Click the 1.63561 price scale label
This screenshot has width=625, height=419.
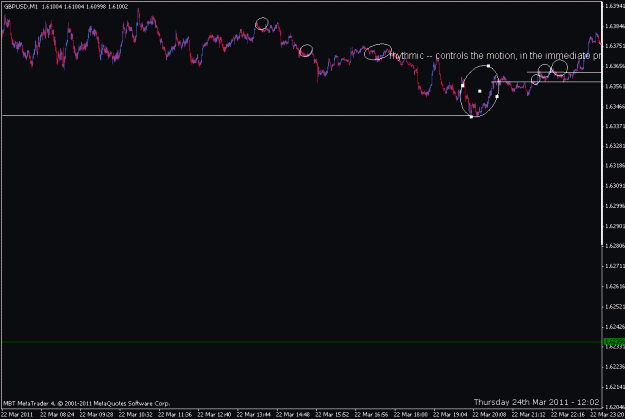[615, 86]
